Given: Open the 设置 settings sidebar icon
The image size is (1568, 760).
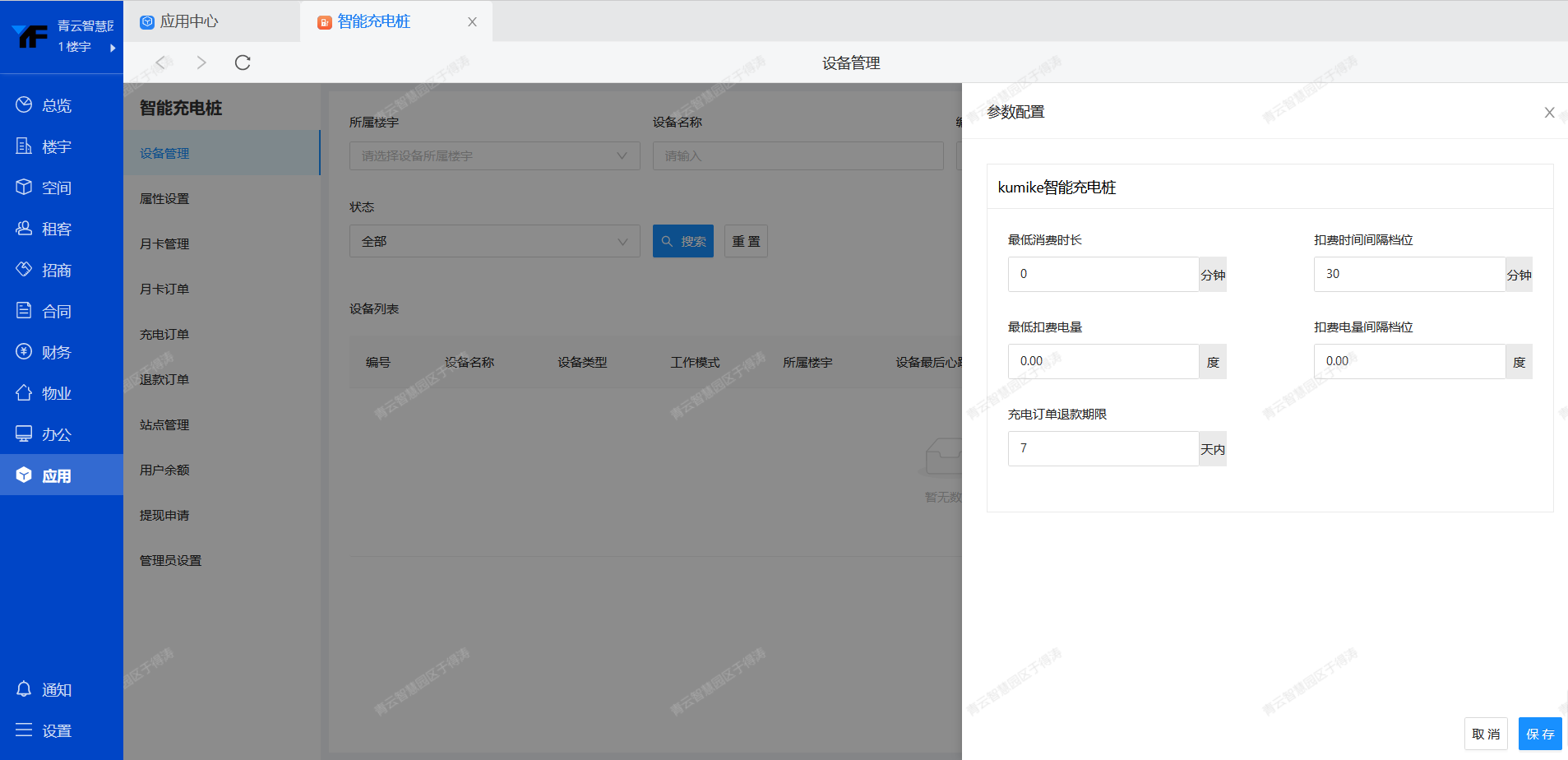Looking at the screenshot, I should point(24,730).
